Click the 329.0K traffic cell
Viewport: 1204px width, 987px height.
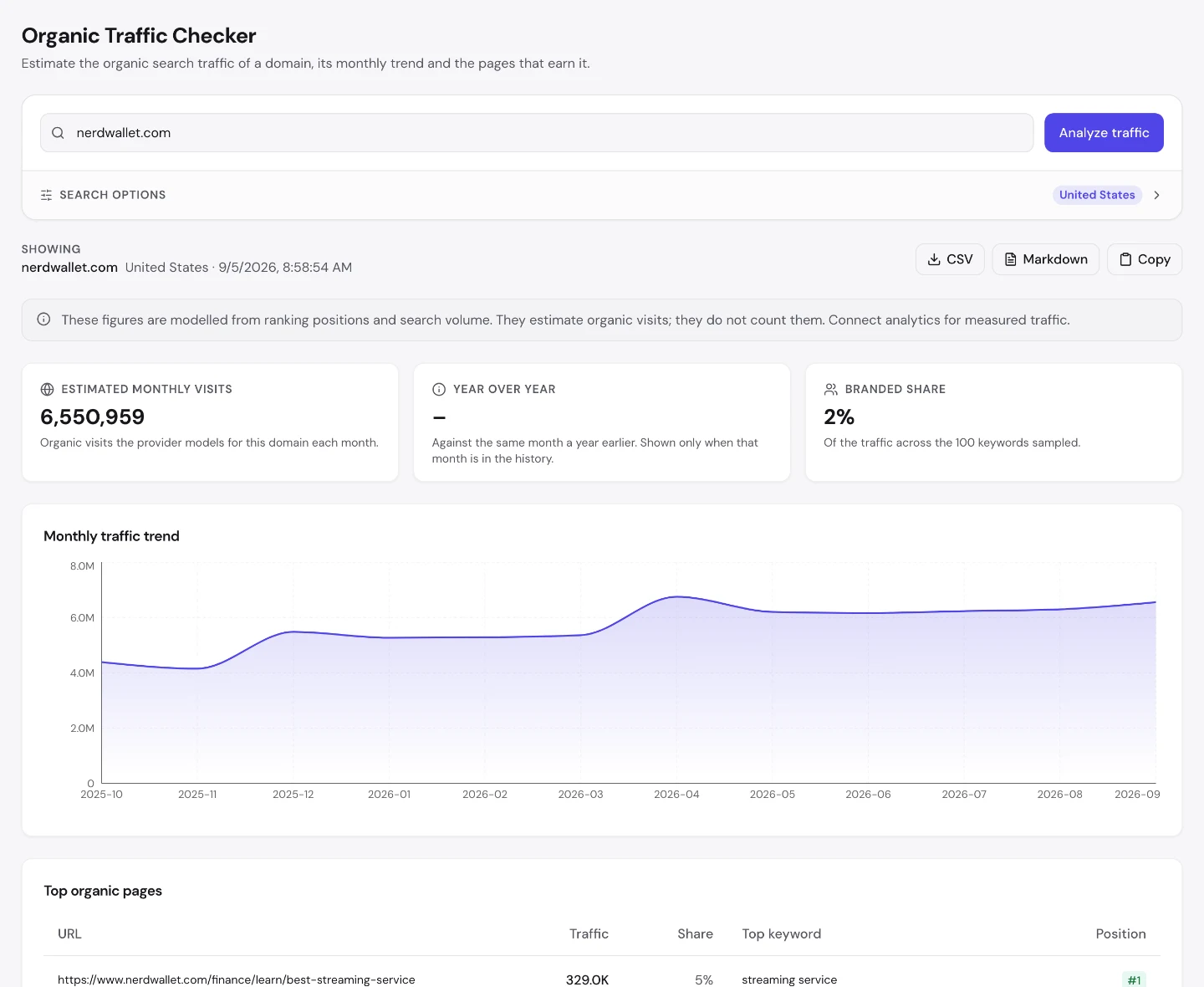click(587, 979)
